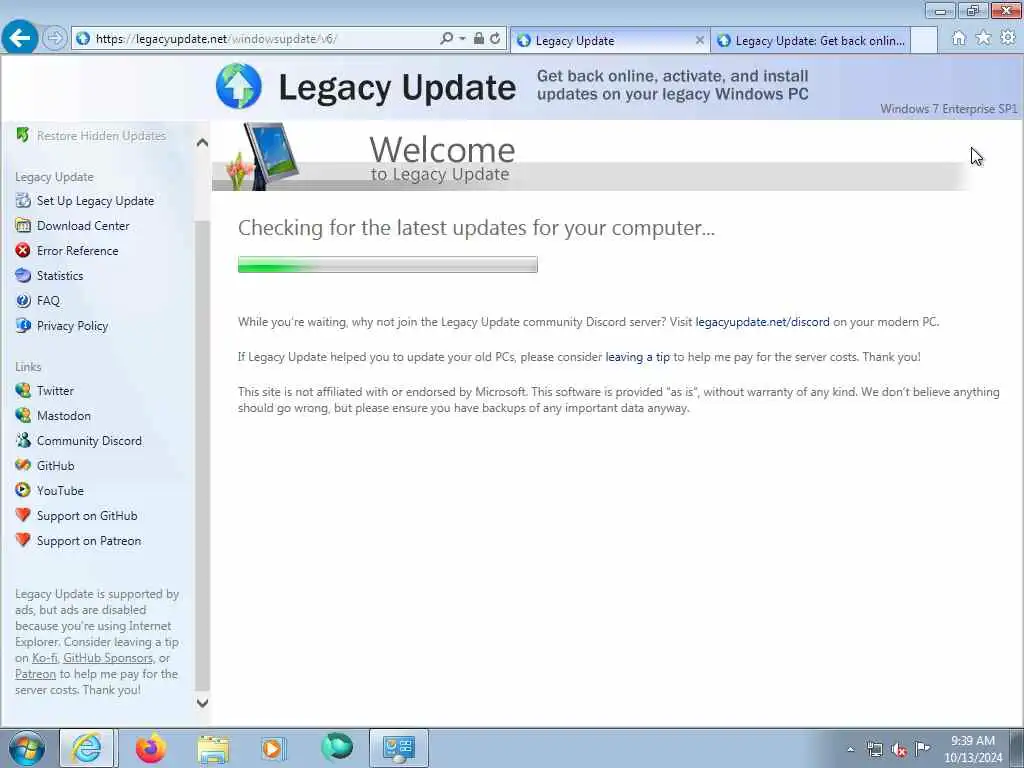
Task: Click the YouTube media player icon
Action: 23,490
